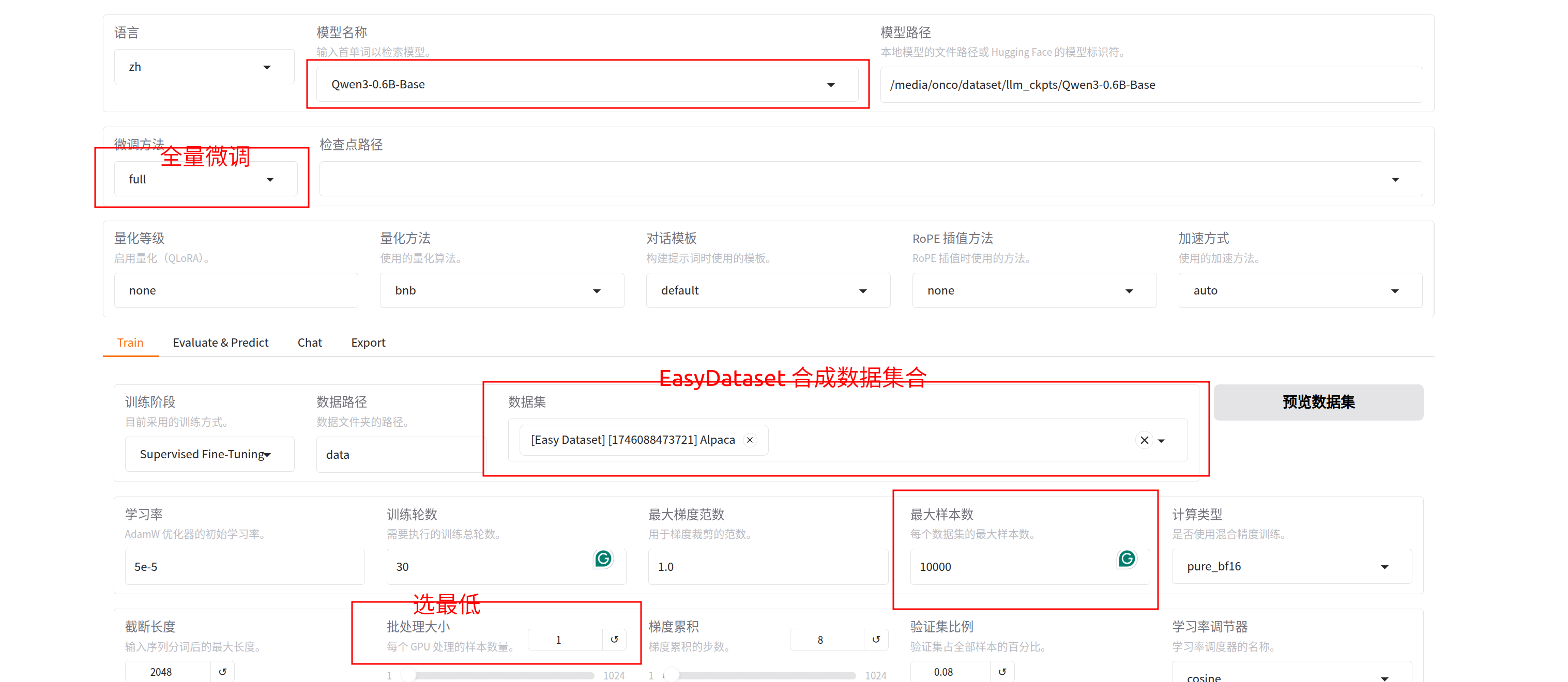The width and height of the screenshot is (1568, 682).
Task: Open the 加速方式 auto dropdown
Action: click(x=1300, y=290)
